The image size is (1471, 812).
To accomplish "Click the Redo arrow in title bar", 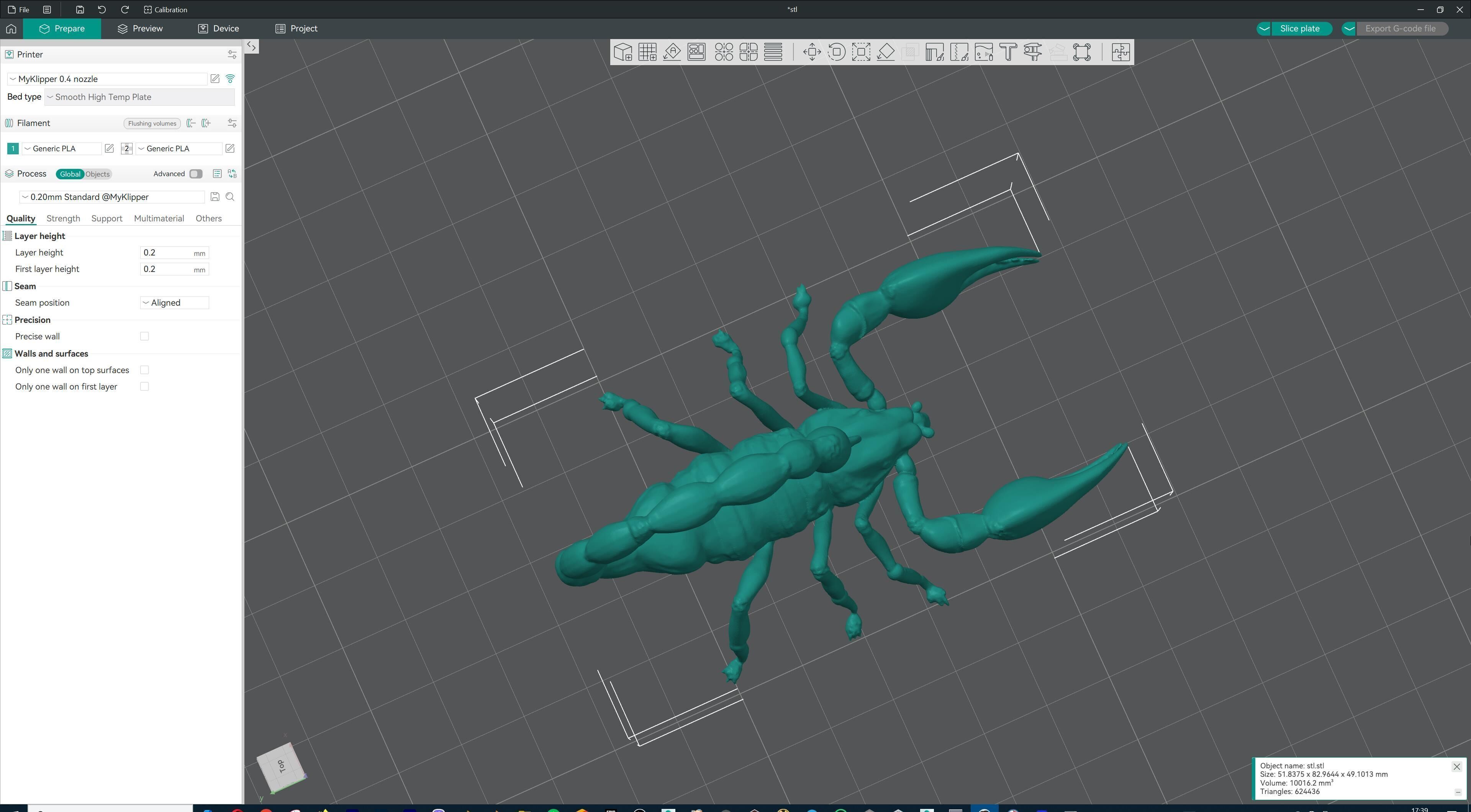I will click(124, 10).
